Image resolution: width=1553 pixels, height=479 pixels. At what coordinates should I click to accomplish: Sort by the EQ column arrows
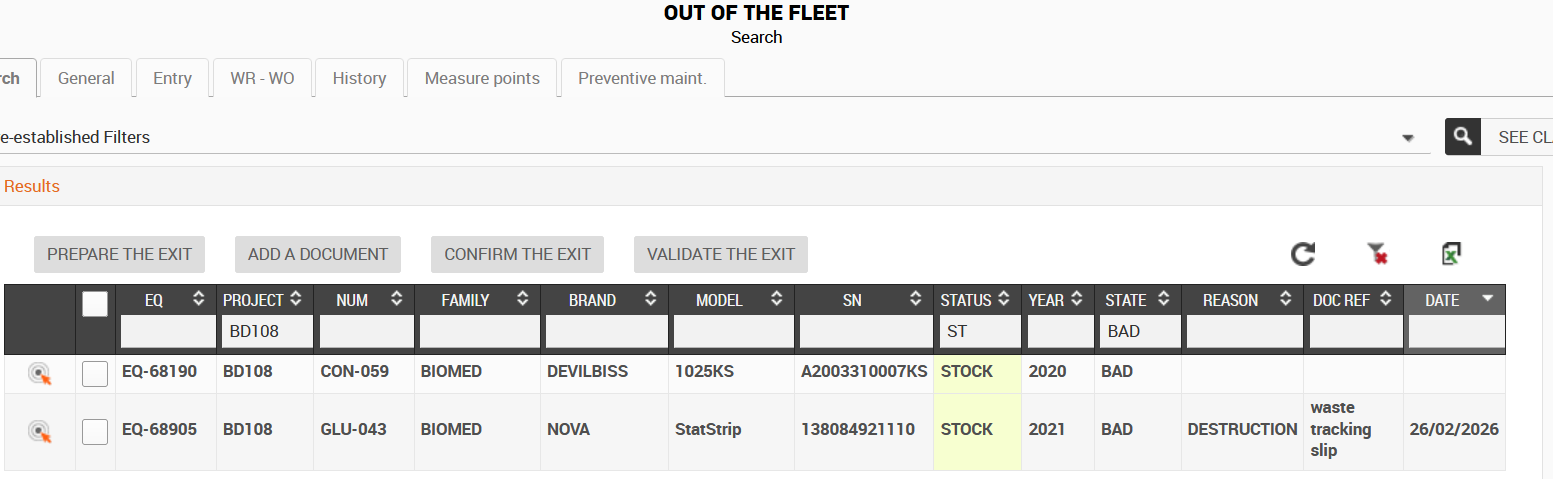coord(198,299)
